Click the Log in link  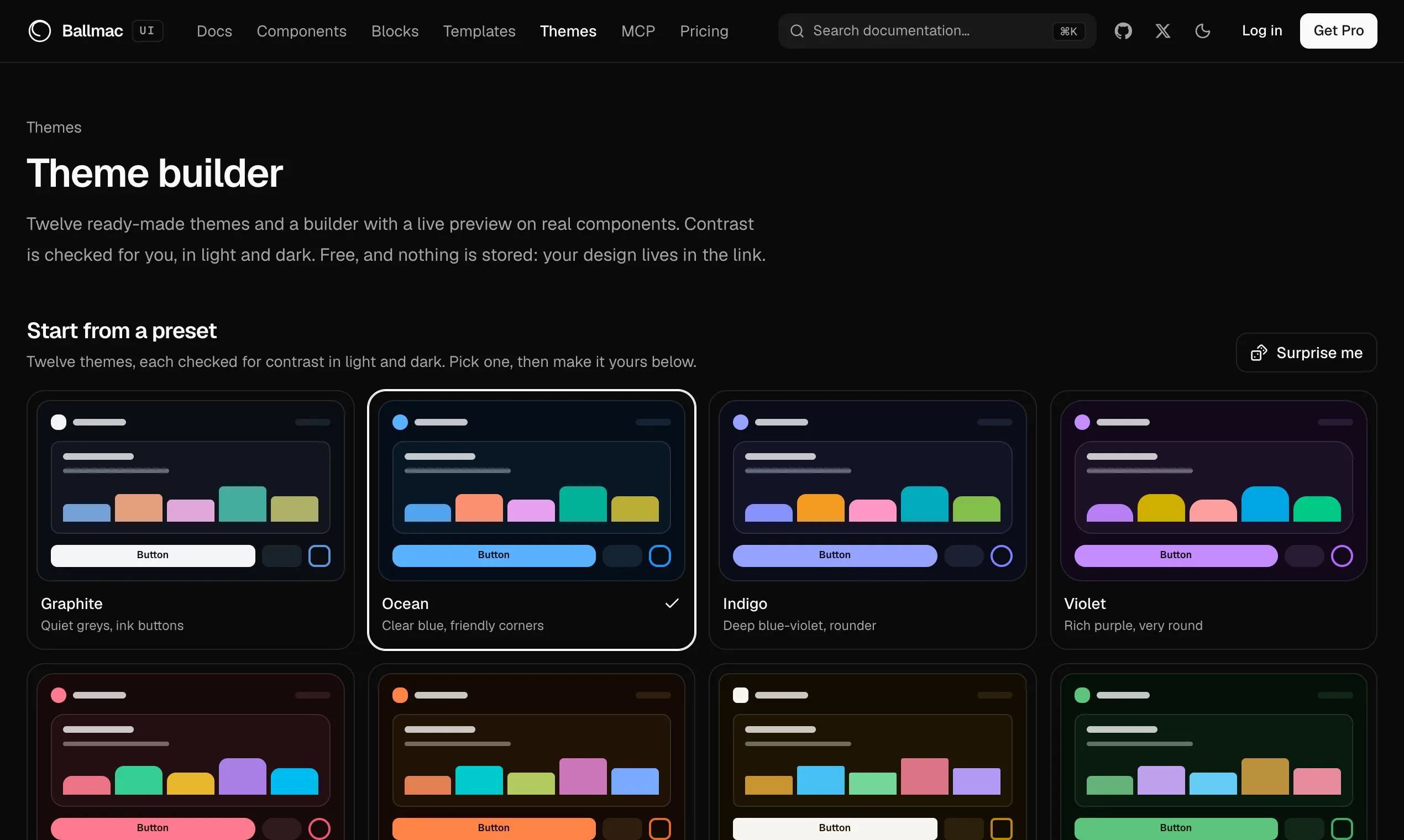[1262, 30]
